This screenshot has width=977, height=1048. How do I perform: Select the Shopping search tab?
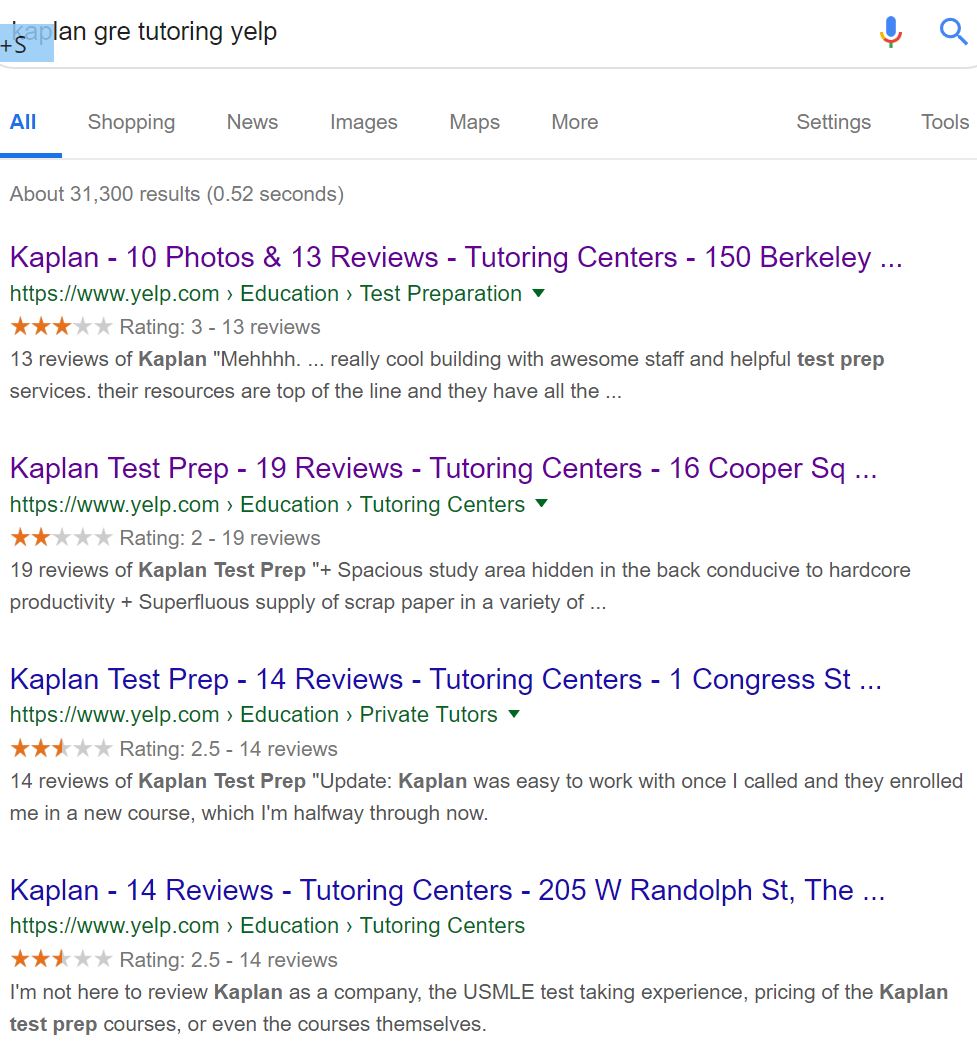point(131,122)
